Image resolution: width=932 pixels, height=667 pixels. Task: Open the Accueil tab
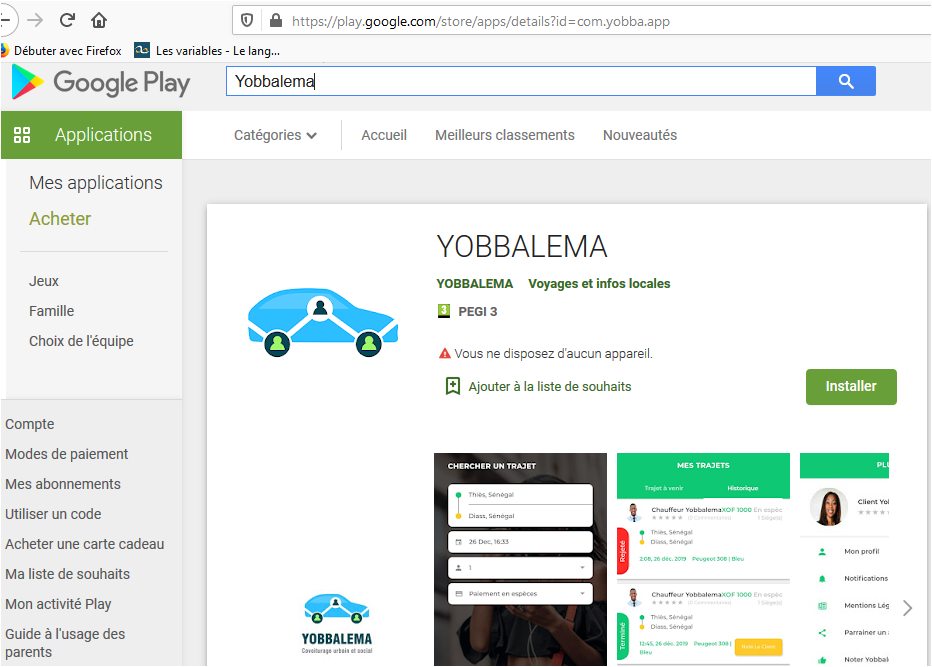tap(384, 136)
